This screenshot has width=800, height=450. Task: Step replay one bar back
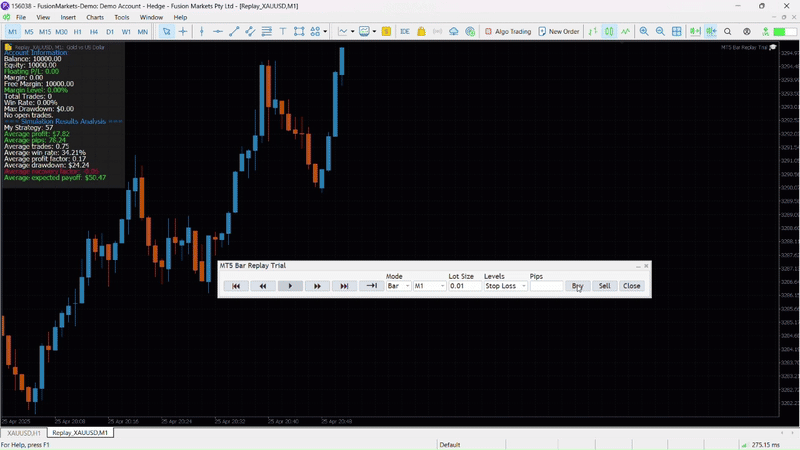pos(263,286)
